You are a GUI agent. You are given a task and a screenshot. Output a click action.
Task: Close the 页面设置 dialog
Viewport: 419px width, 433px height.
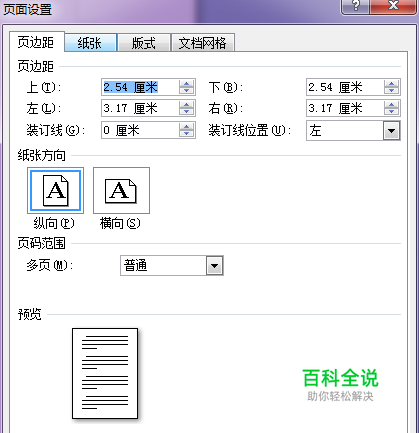click(x=394, y=6)
